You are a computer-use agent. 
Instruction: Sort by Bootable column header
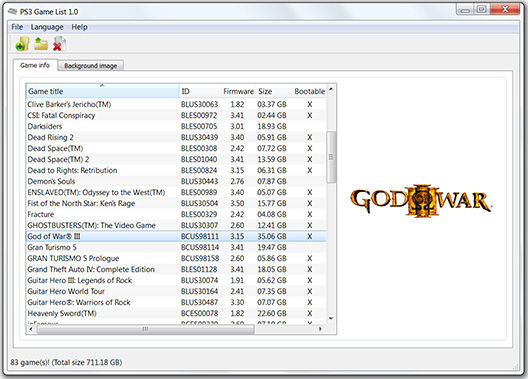point(309,91)
